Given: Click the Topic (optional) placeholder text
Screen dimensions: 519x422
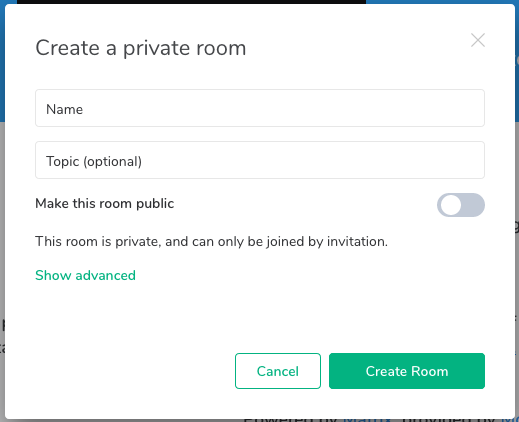Looking at the screenshot, I should click(x=94, y=161).
